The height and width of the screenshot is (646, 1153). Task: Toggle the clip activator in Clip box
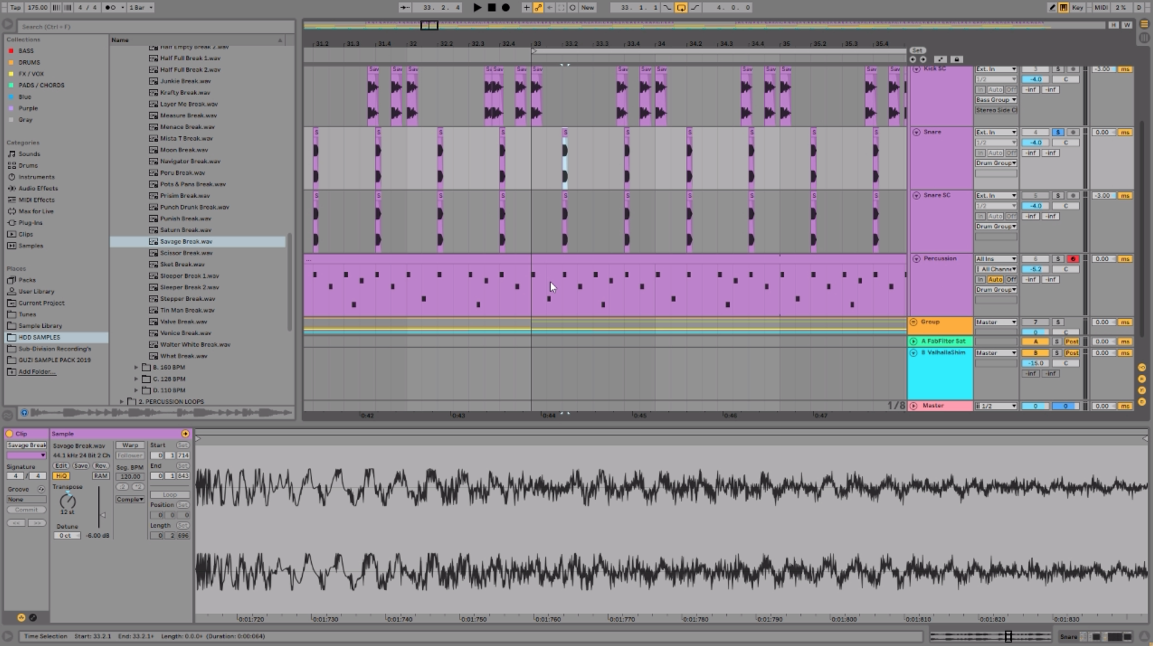(x=10, y=434)
